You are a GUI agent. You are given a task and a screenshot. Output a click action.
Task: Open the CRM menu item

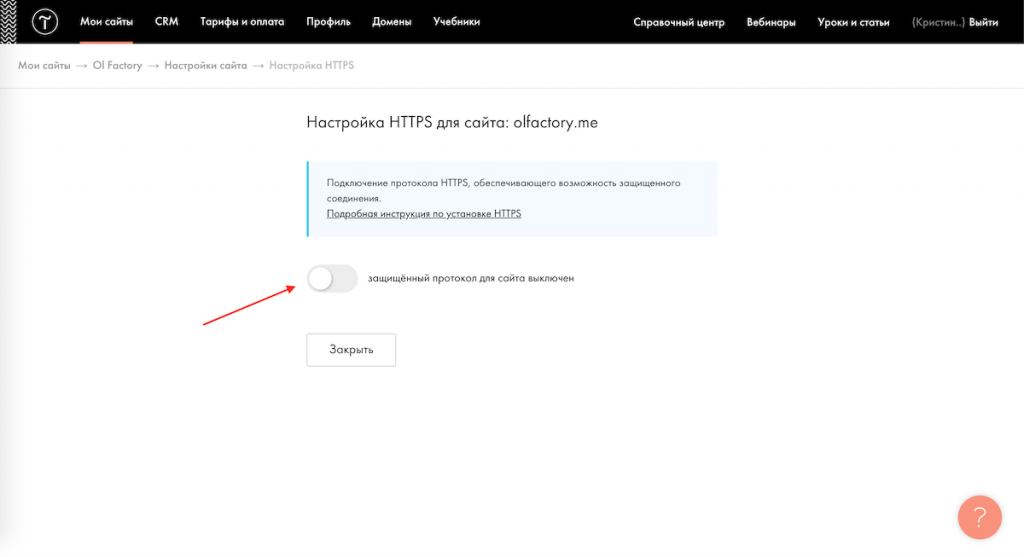click(x=166, y=22)
